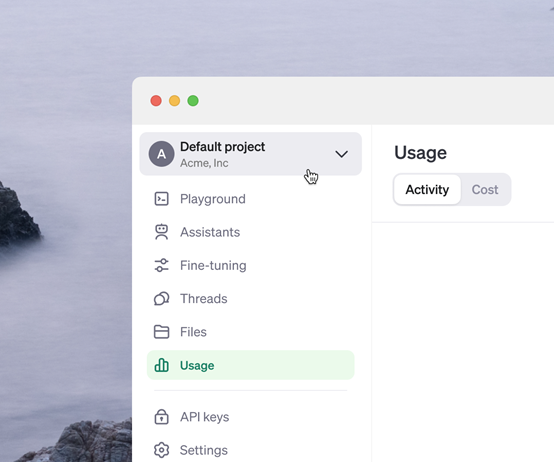Click the Playground text label
The image size is (554, 462).
[213, 199]
